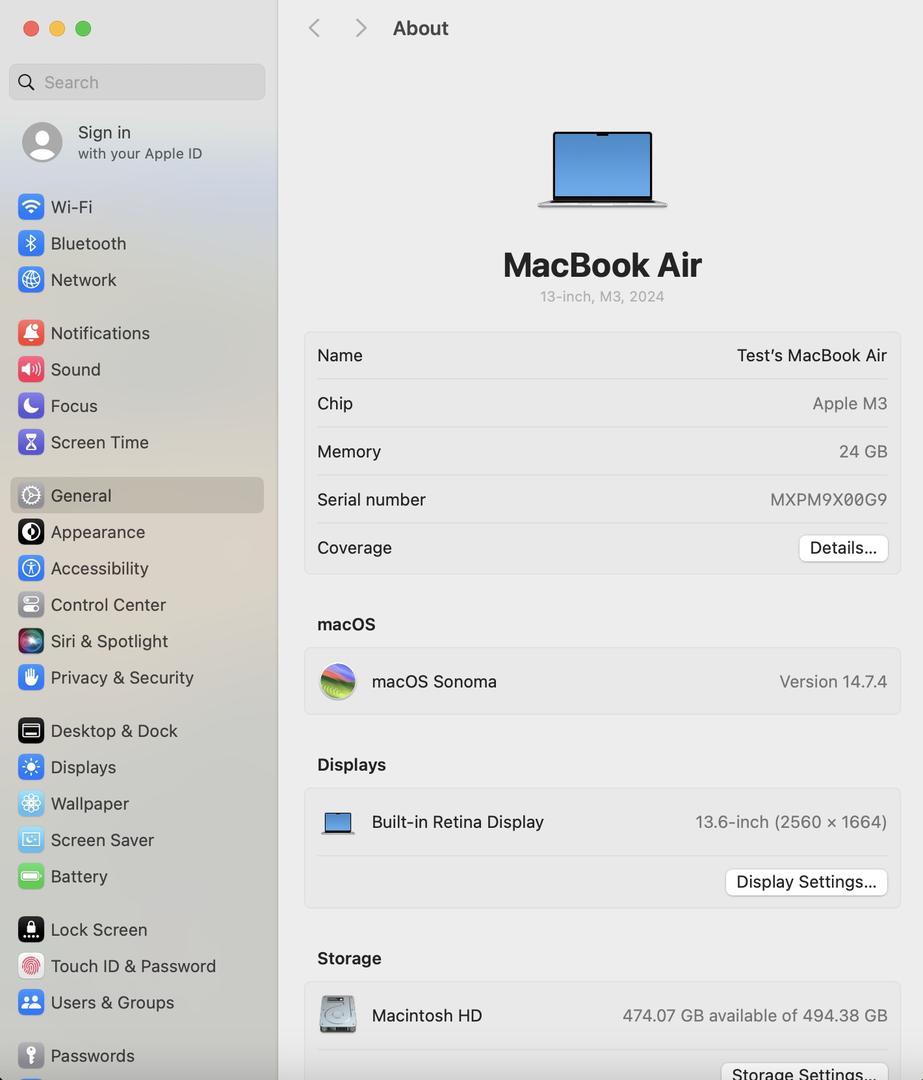Close the System Settings window
This screenshot has width=923, height=1080.
point(31,28)
